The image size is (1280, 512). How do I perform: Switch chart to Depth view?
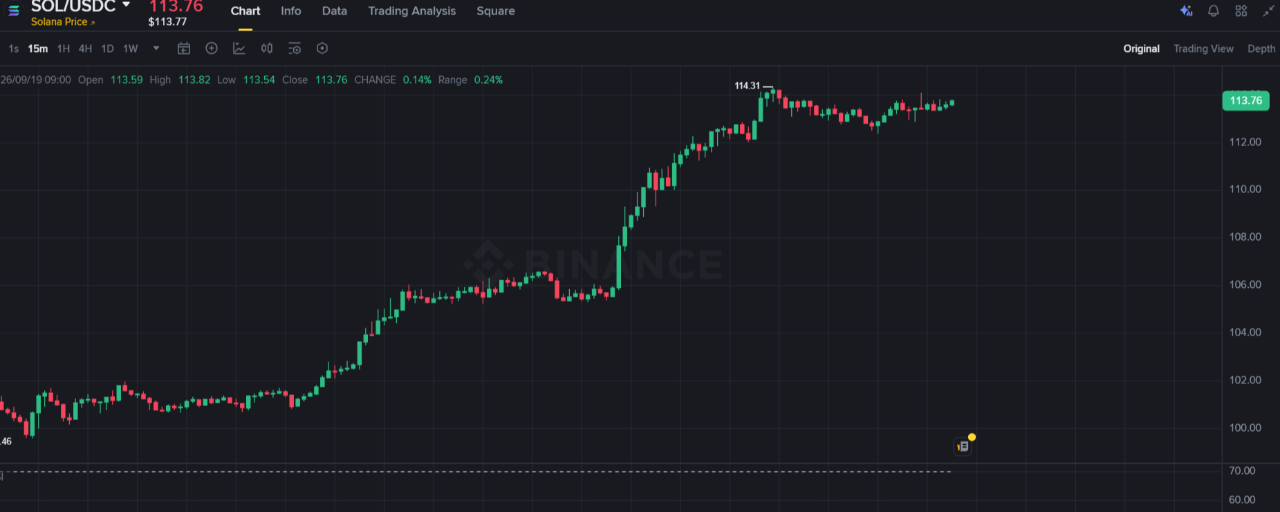click(x=1261, y=49)
